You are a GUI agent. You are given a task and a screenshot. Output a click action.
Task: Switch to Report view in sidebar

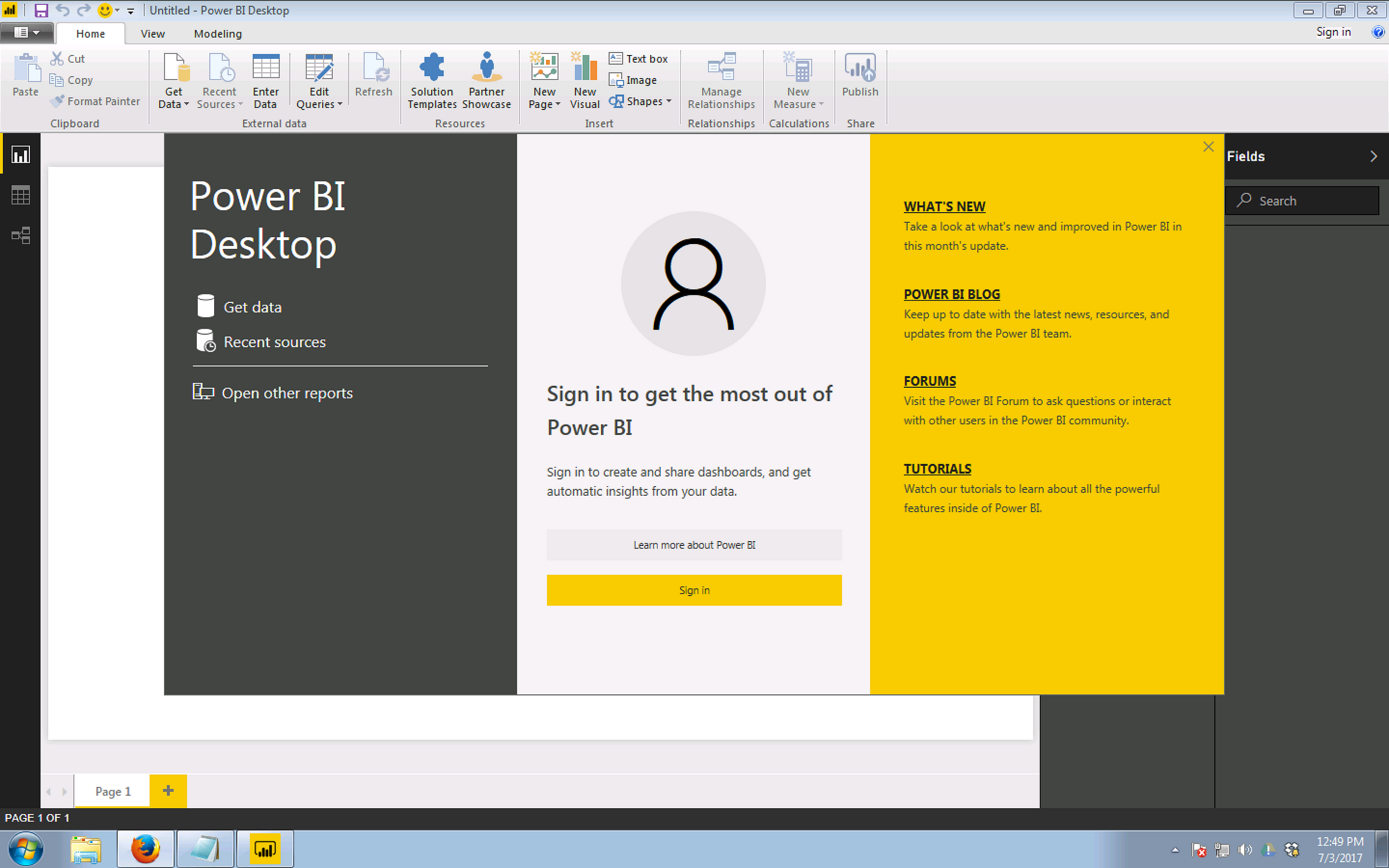(21, 154)
